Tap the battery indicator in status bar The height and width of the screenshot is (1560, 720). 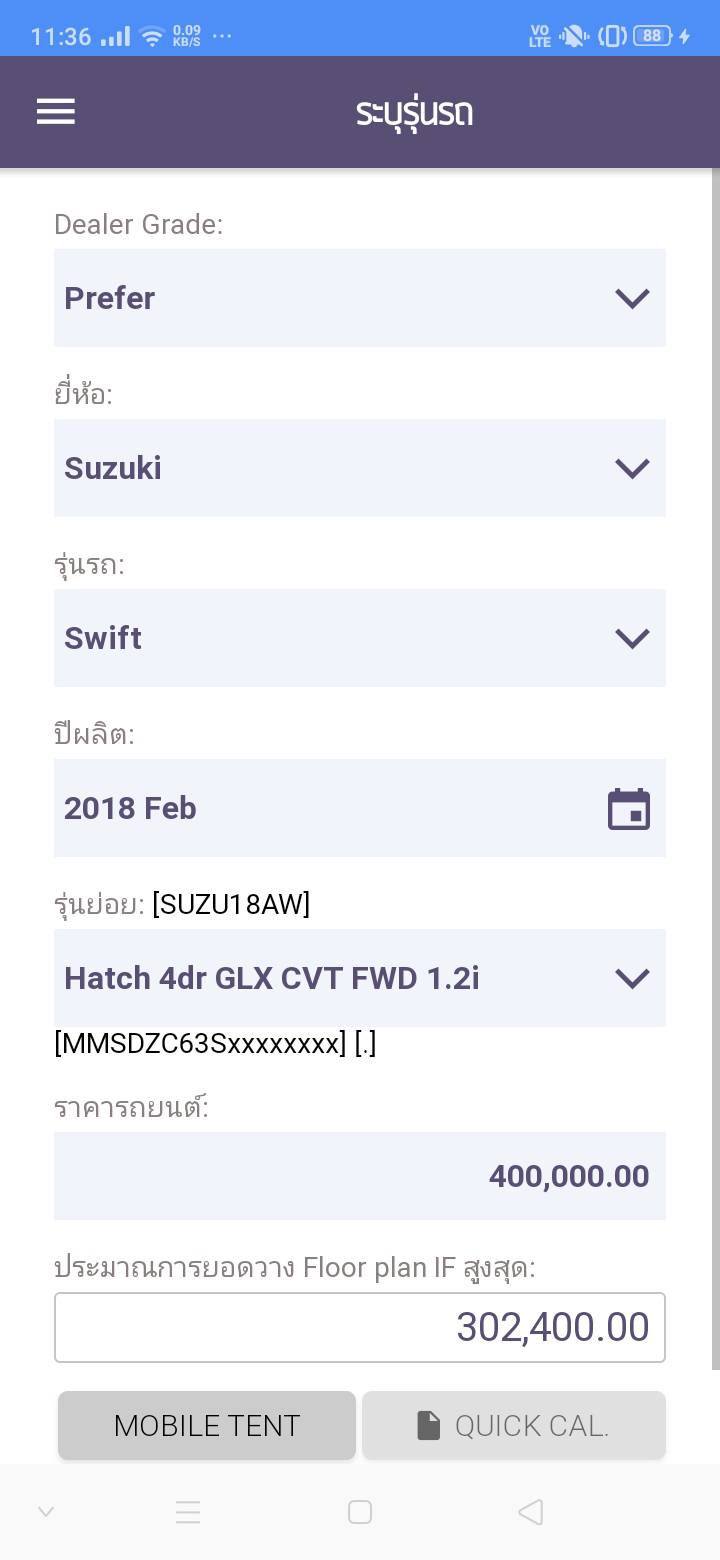pos(654,36)
